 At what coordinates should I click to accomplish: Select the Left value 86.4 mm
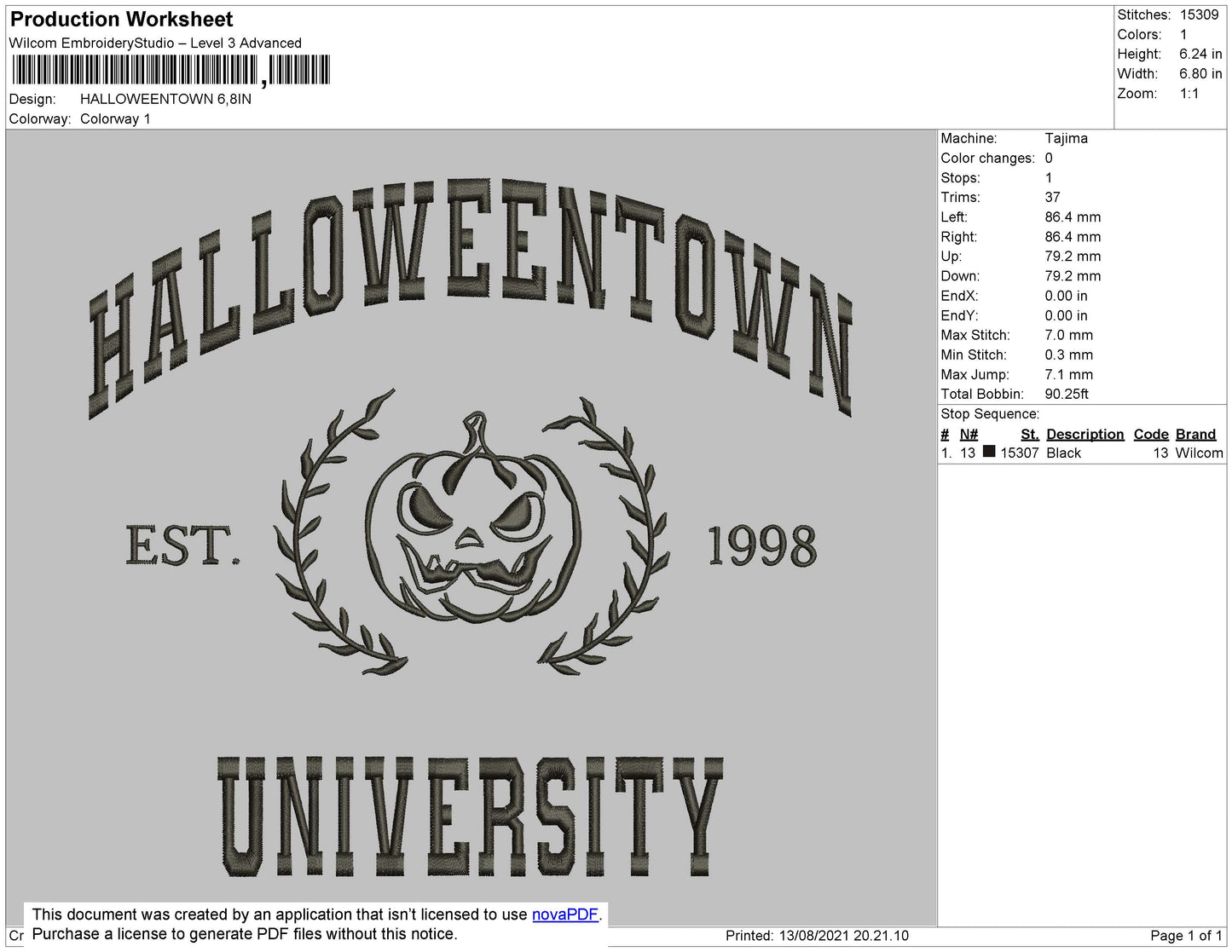(1073, 217)
